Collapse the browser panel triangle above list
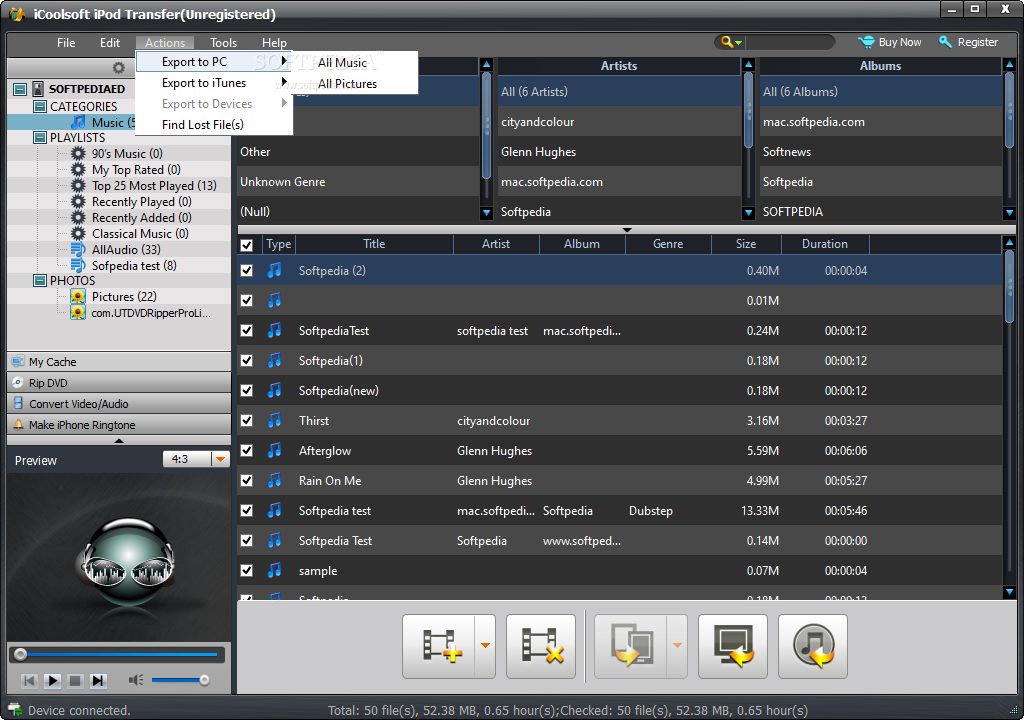This screenshot has width=1024, height=720. 627,230
